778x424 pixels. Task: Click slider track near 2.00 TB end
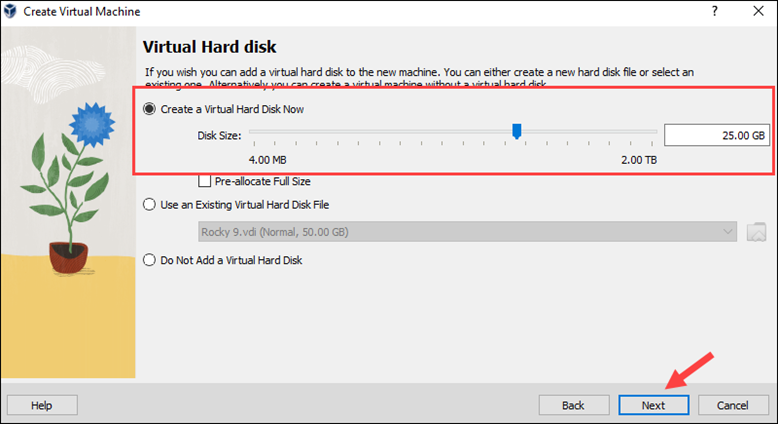coord(645,132)
